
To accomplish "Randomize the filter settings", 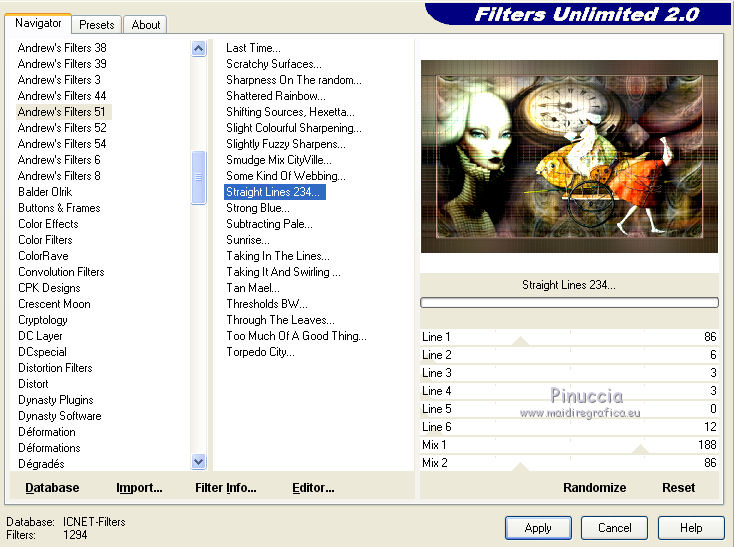I will (595, 488).
